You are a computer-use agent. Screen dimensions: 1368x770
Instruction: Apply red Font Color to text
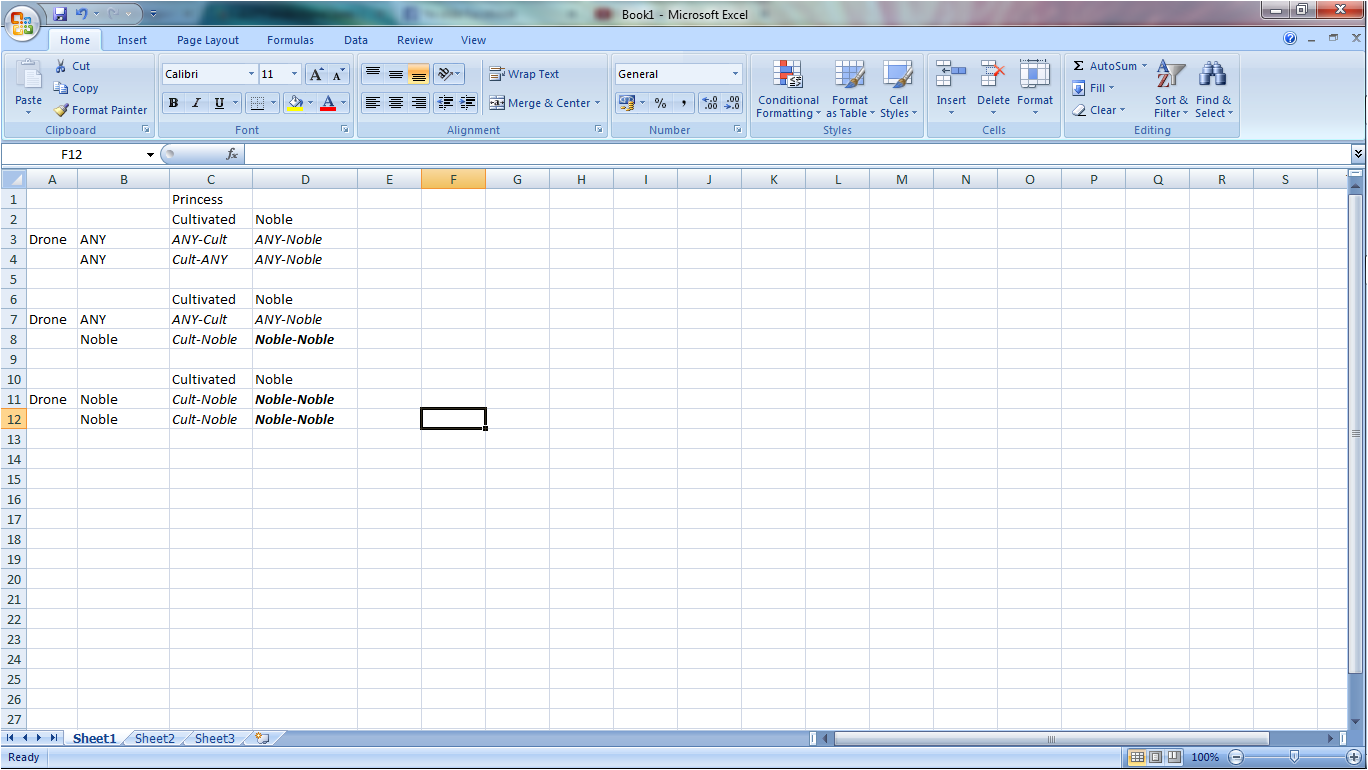pos(328,103)
